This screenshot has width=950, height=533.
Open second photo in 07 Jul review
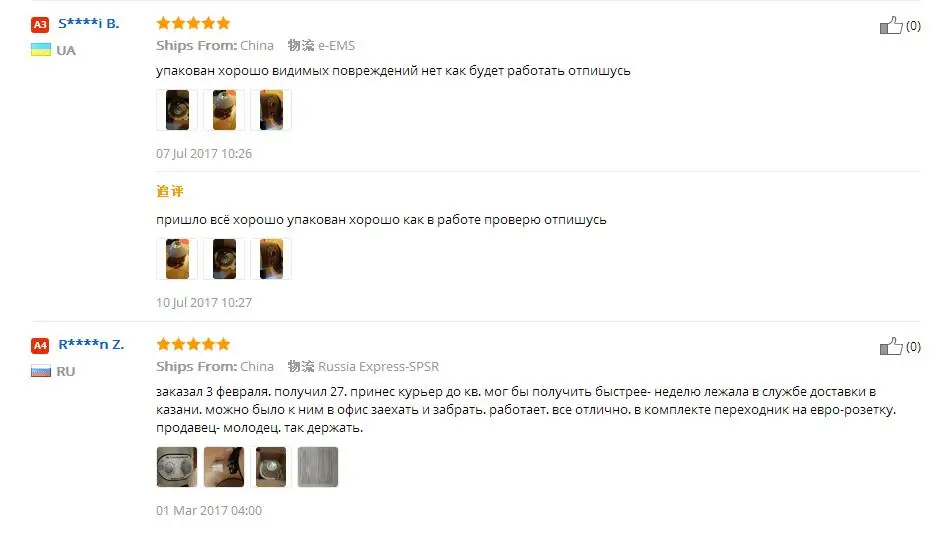tap(224, 110)
